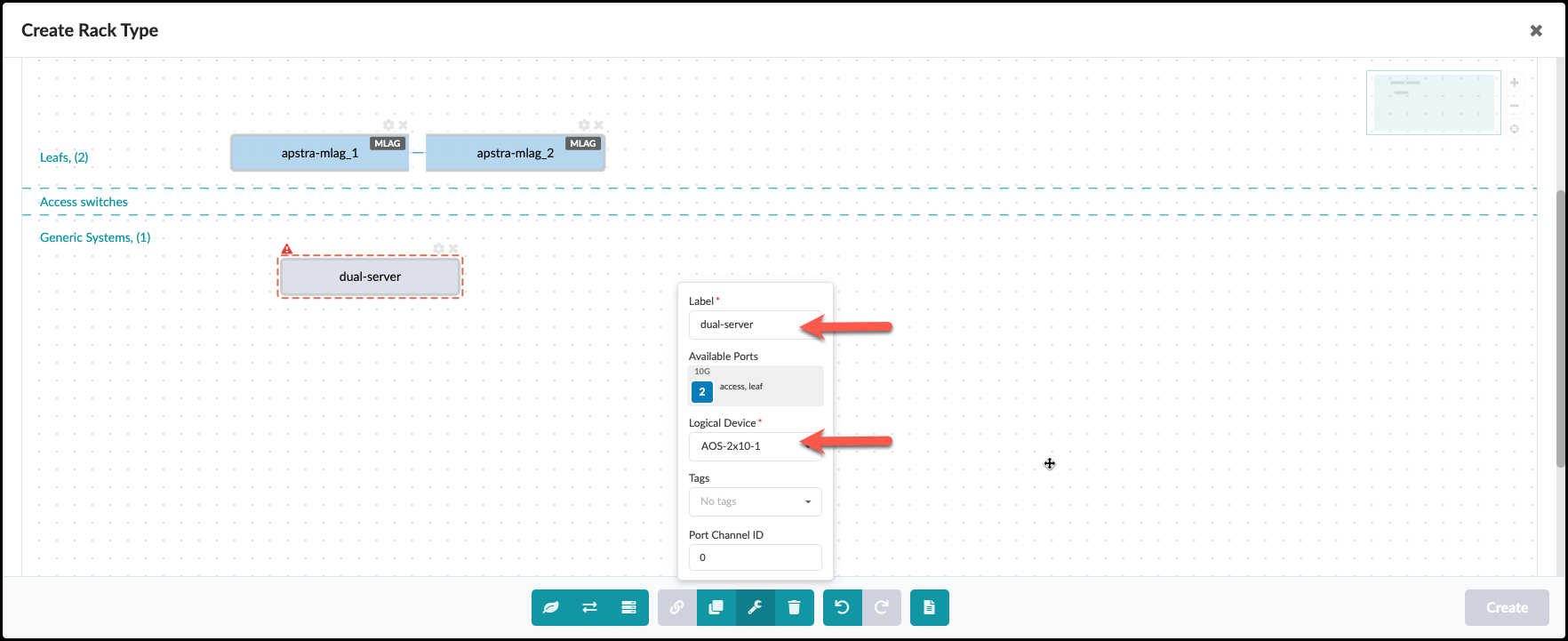Click the trash delete icon in toolbar
The height and width of the screenshot is (641, 1568).
pos(794,608)
